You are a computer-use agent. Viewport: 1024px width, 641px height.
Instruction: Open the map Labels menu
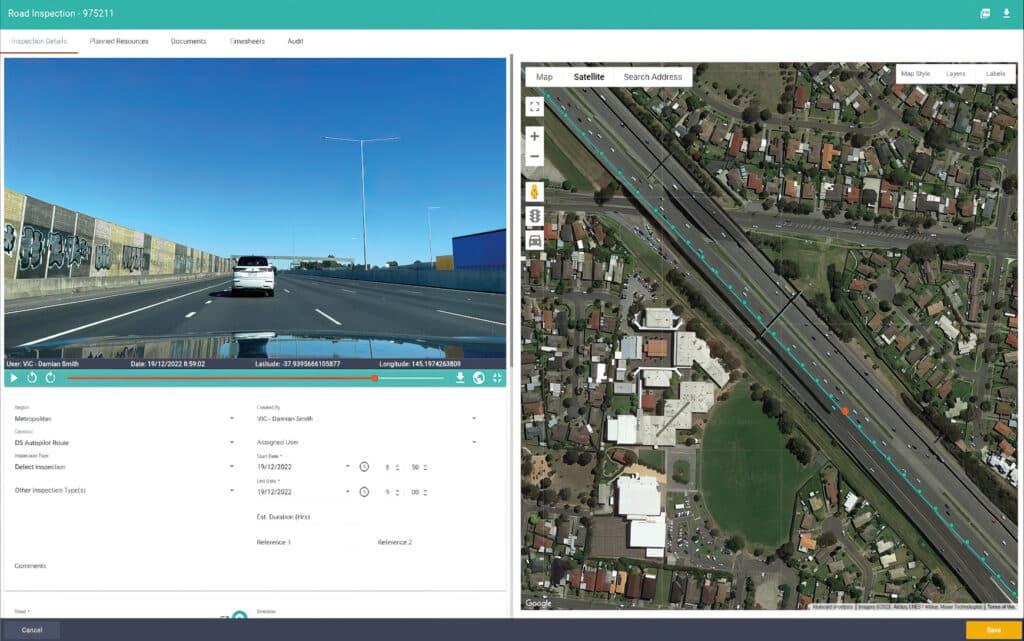(x=995, y=74)
